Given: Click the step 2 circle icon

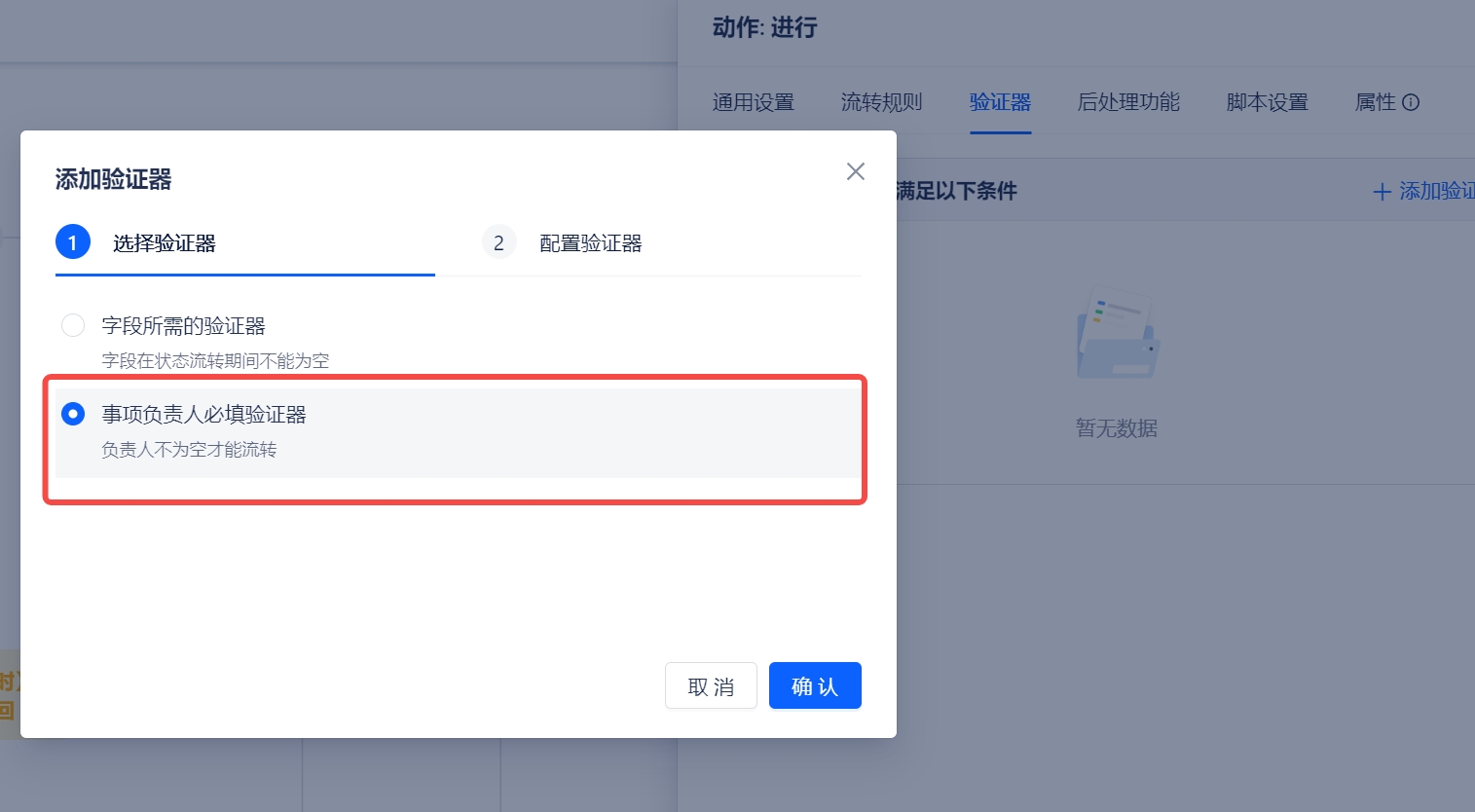Looking at the screenshot, I should [498, 242].
